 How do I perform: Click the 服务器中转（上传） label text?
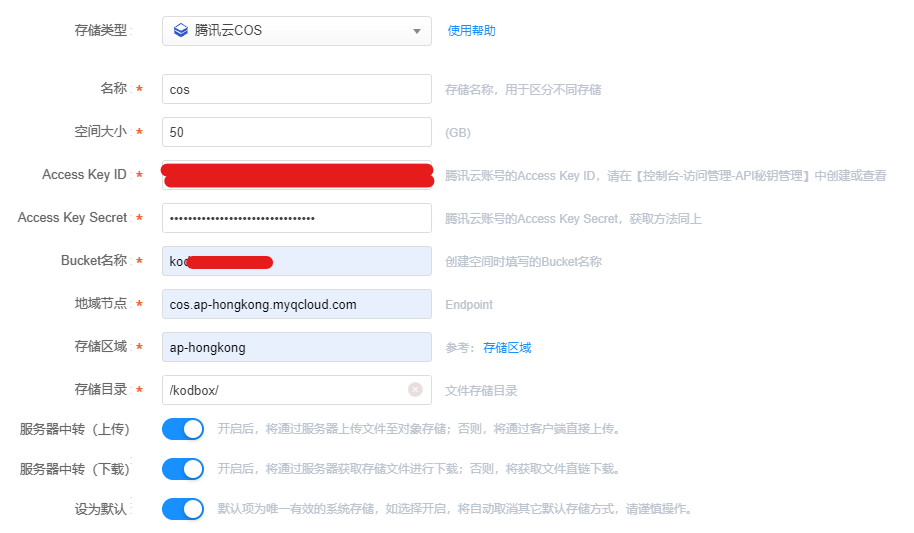point(75,429)
